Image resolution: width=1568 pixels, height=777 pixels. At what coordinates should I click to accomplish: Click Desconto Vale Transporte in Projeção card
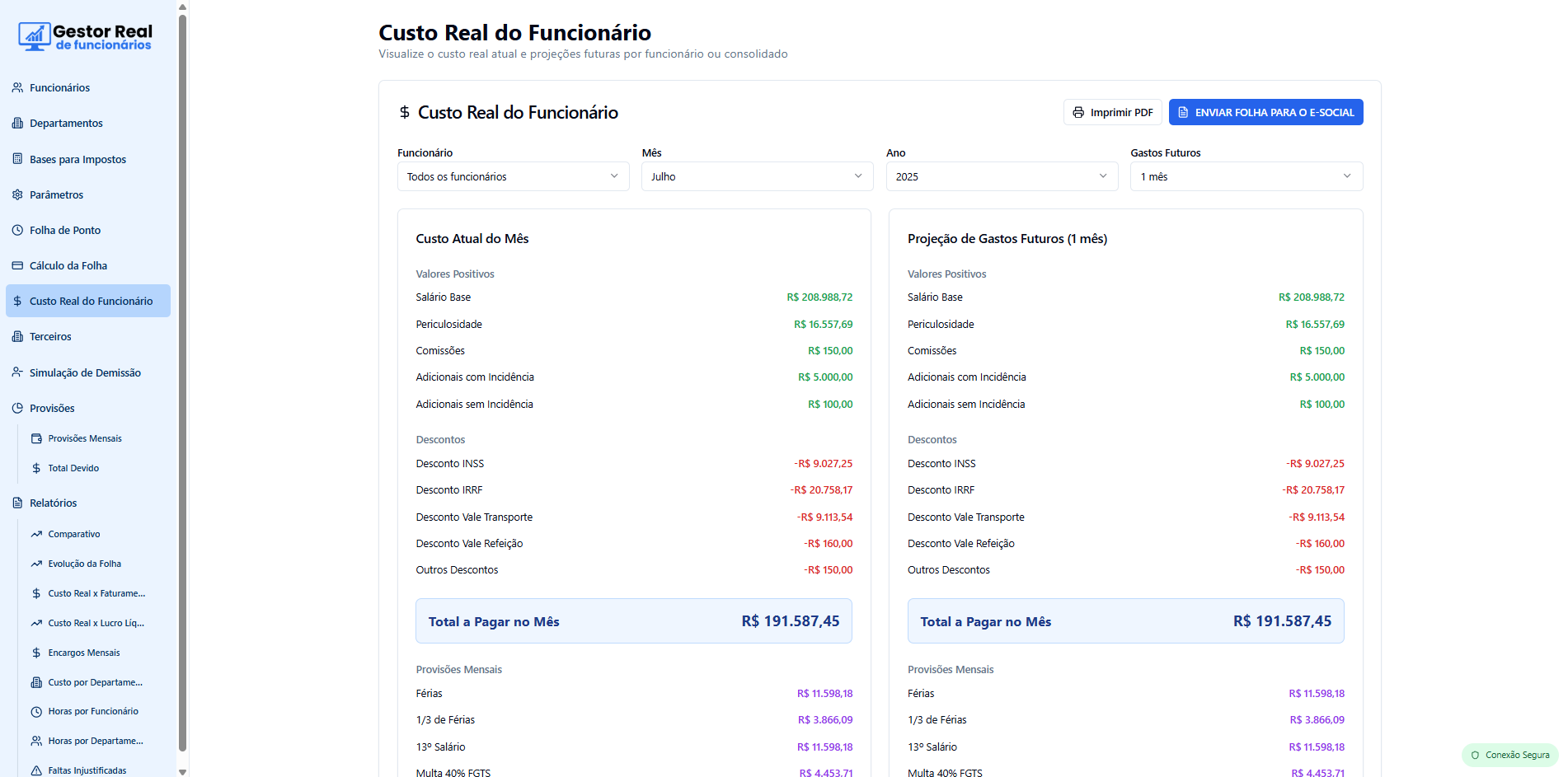pos(1125,517)
